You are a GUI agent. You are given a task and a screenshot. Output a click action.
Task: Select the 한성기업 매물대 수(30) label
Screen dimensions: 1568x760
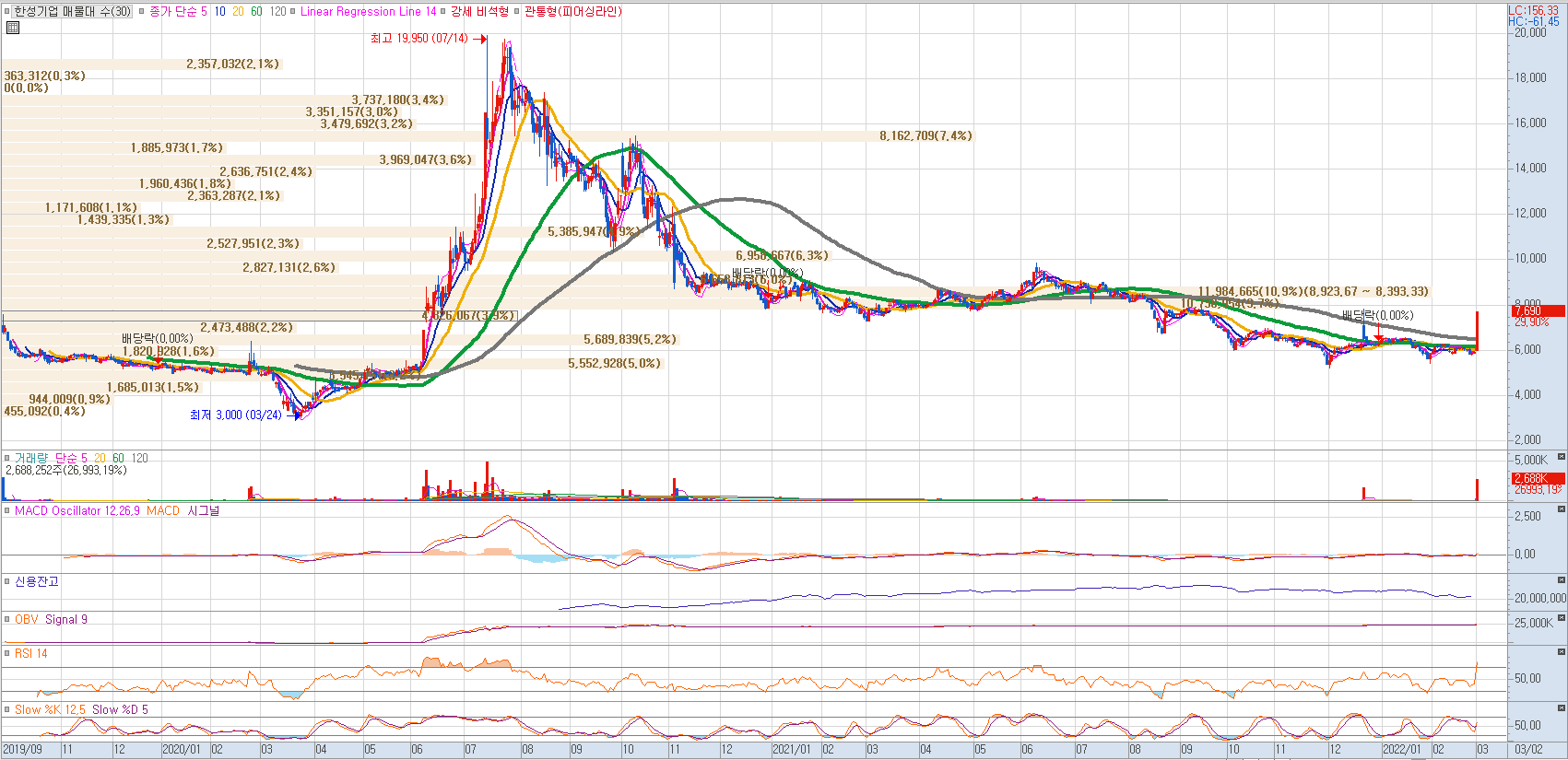(x=72, y=12)
